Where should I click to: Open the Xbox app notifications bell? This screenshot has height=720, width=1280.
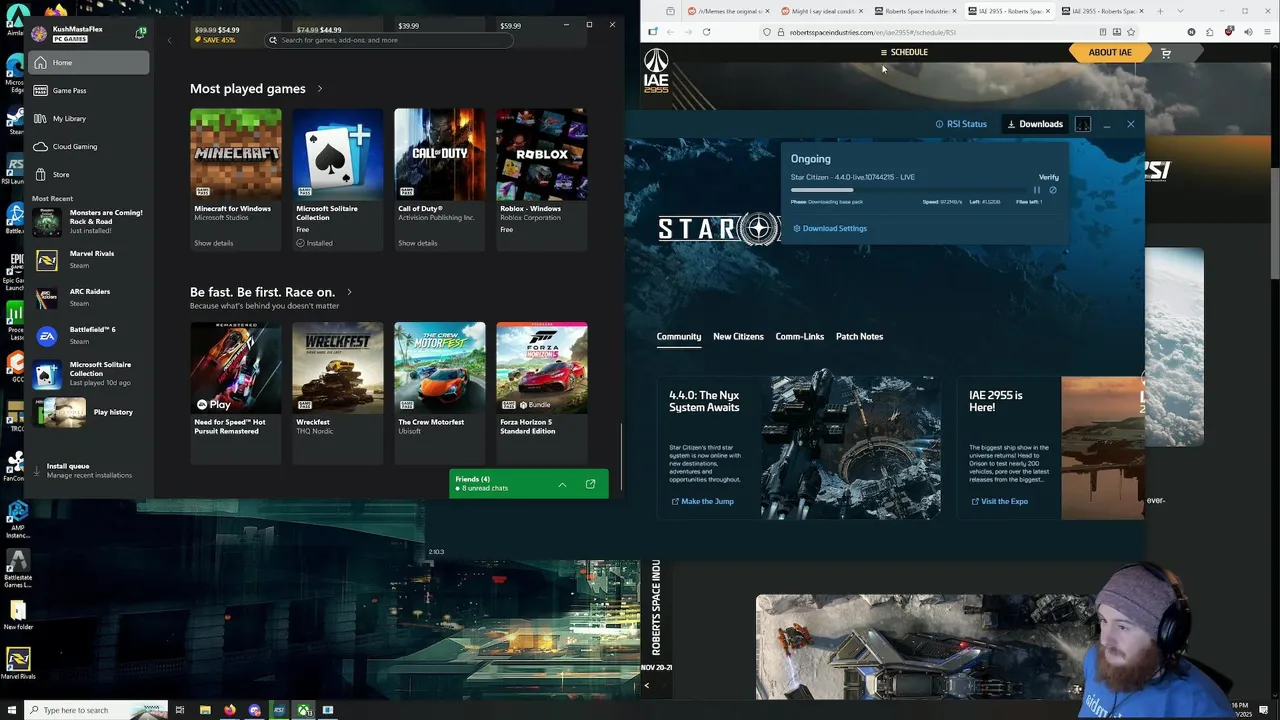(x=140, y=33)
